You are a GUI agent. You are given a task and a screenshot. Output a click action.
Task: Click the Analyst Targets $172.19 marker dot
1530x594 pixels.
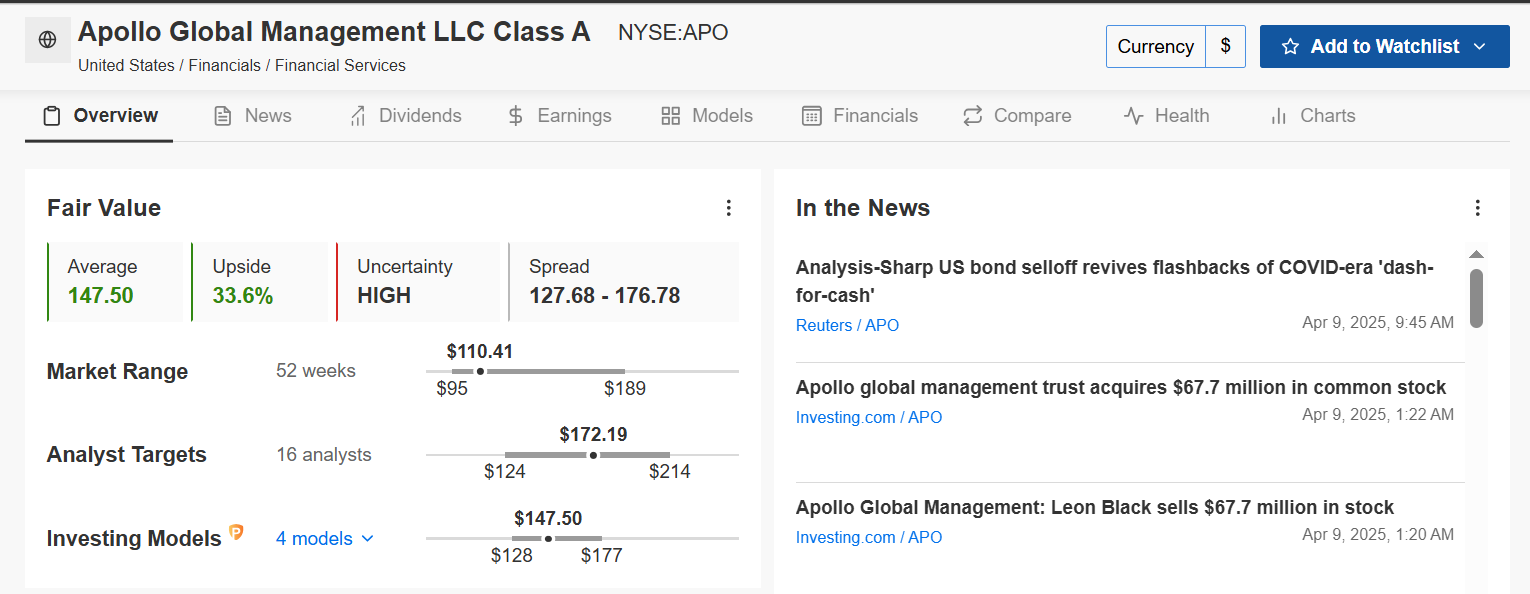[593, 455]
